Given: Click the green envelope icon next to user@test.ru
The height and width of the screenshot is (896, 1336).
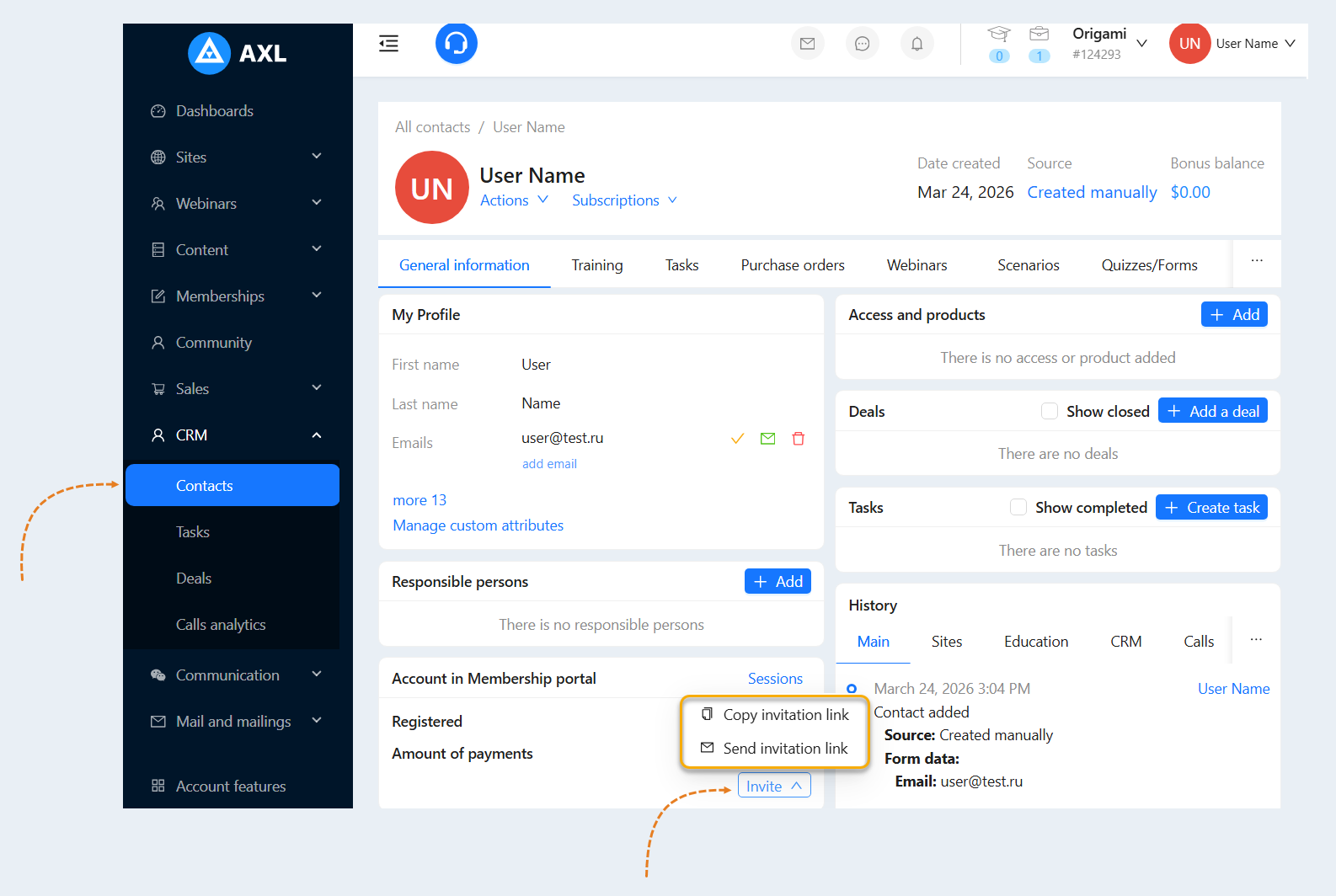Looking at the screenshot, I should point(767,439).
